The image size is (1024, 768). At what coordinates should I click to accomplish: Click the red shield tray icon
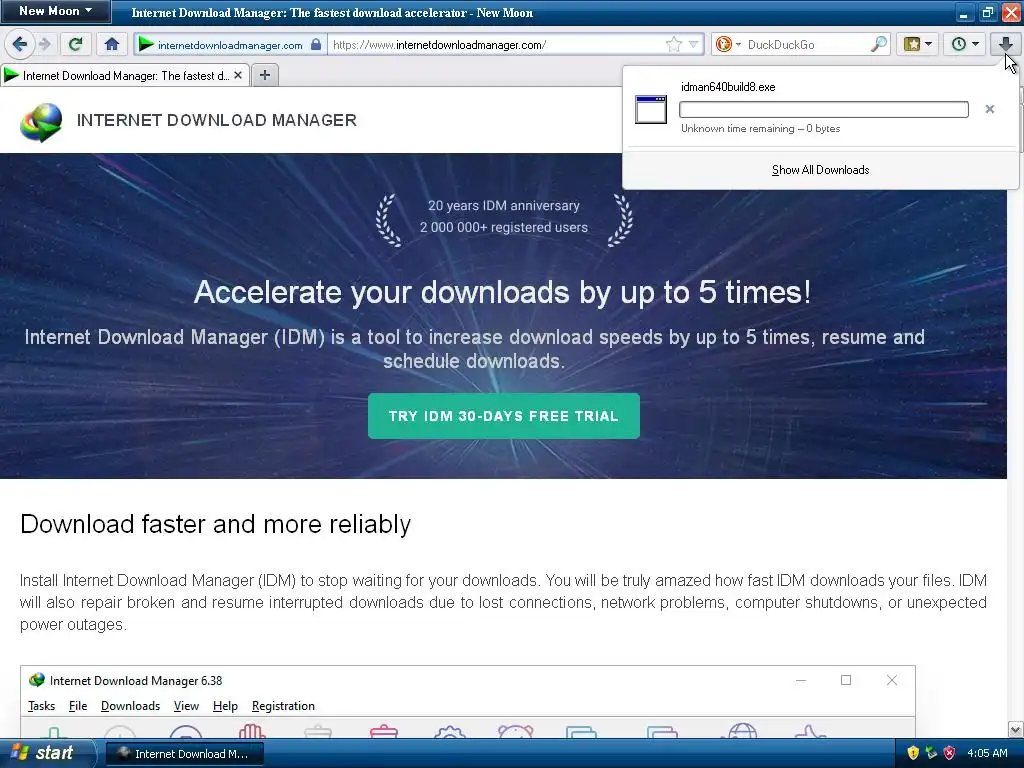[x=949, y=753]
